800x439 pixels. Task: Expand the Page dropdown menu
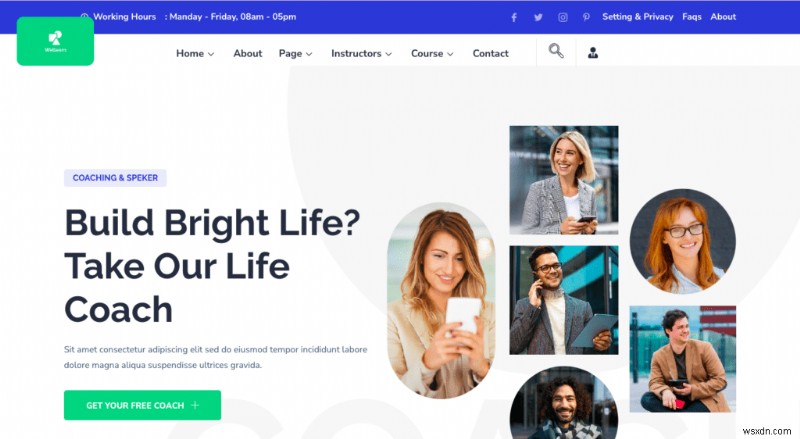(x=295, y=54)
